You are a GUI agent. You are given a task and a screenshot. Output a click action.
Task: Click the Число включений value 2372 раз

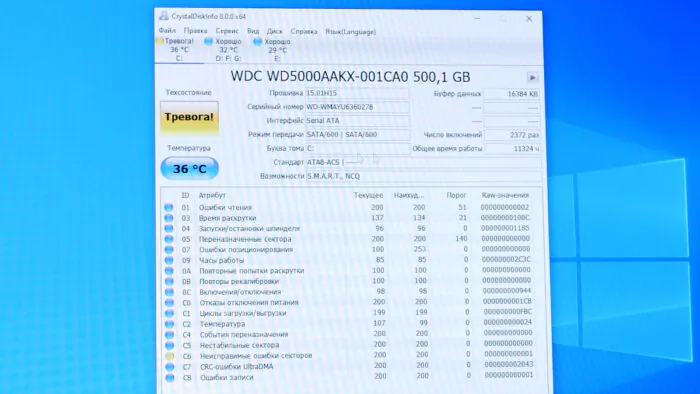[x=512, y=135]
